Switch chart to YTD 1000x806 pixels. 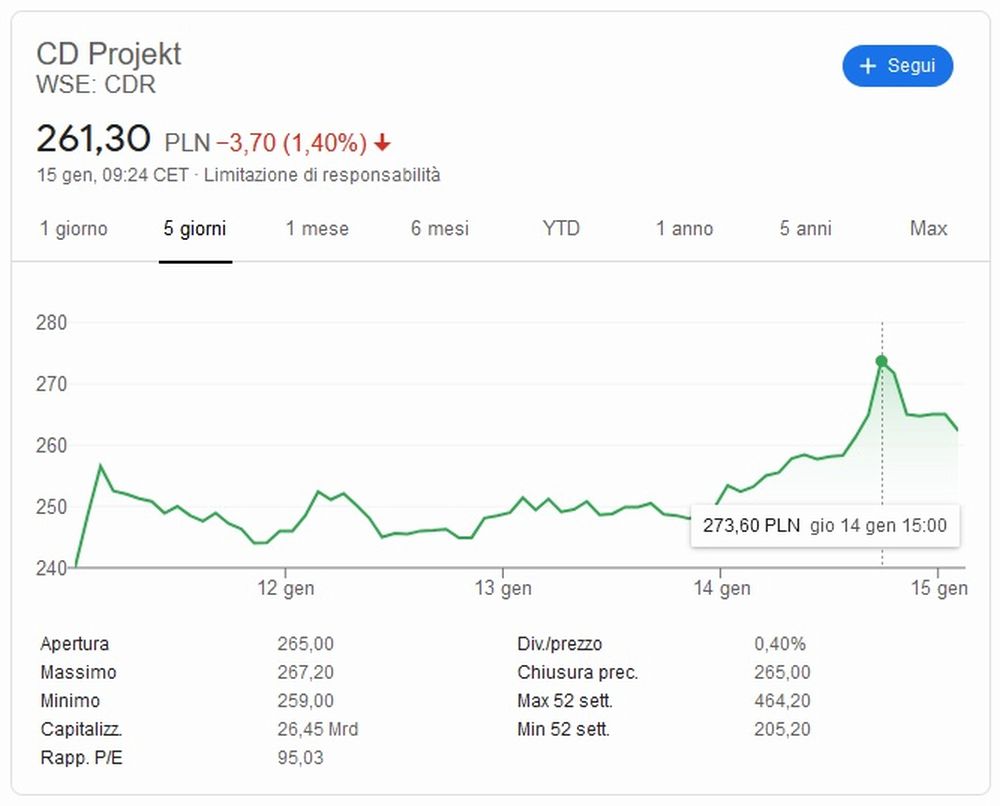(x=561, y=229)
